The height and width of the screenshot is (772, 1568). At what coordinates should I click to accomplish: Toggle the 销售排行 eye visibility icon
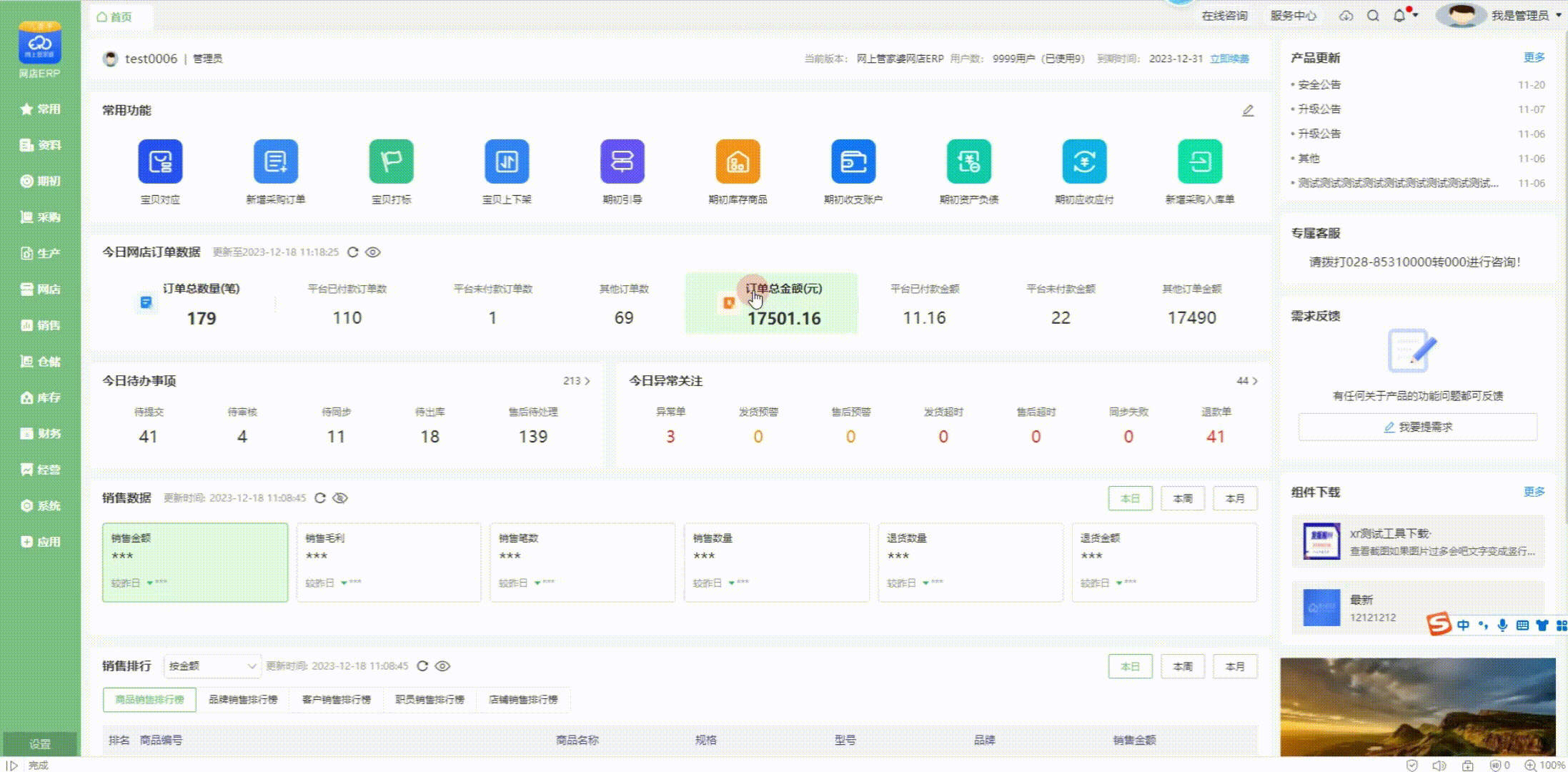(x=443, y=666)
